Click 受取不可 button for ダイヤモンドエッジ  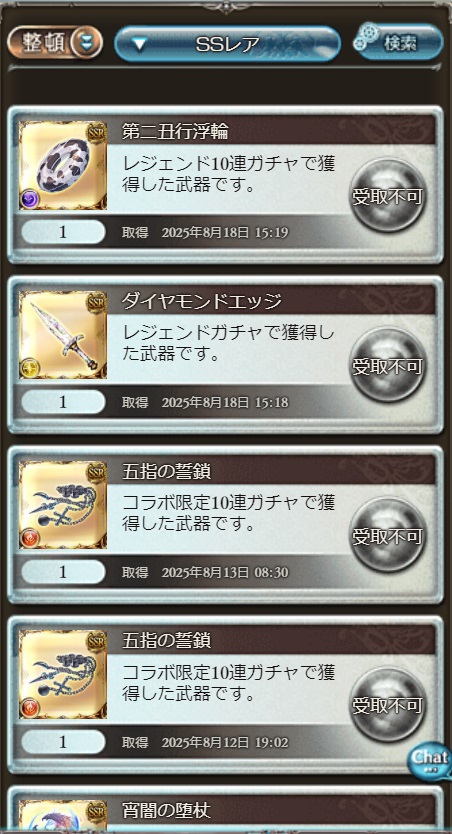click(387, 365)
